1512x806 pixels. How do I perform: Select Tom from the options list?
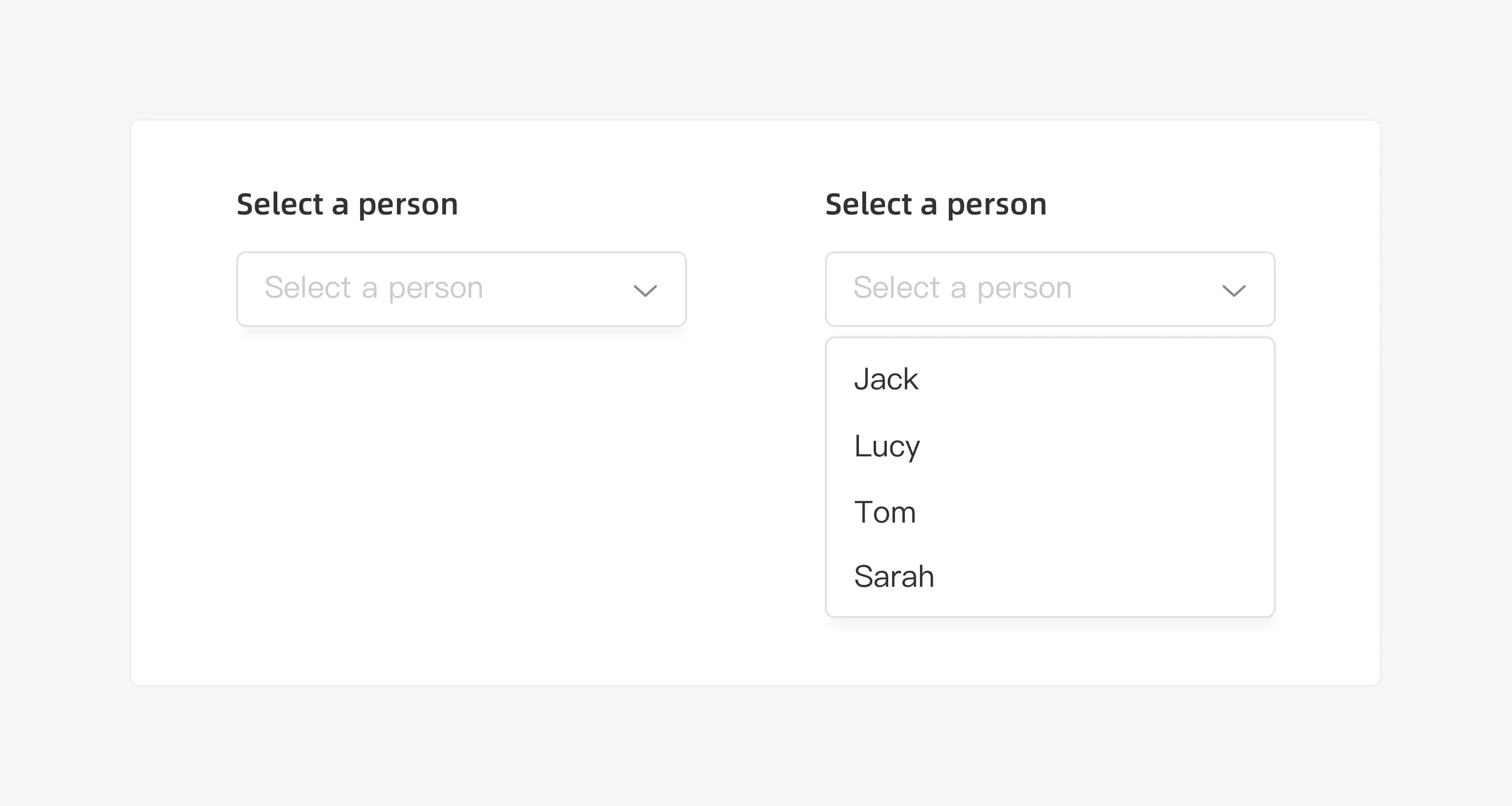pyautogui.click(x=885, y=513)
